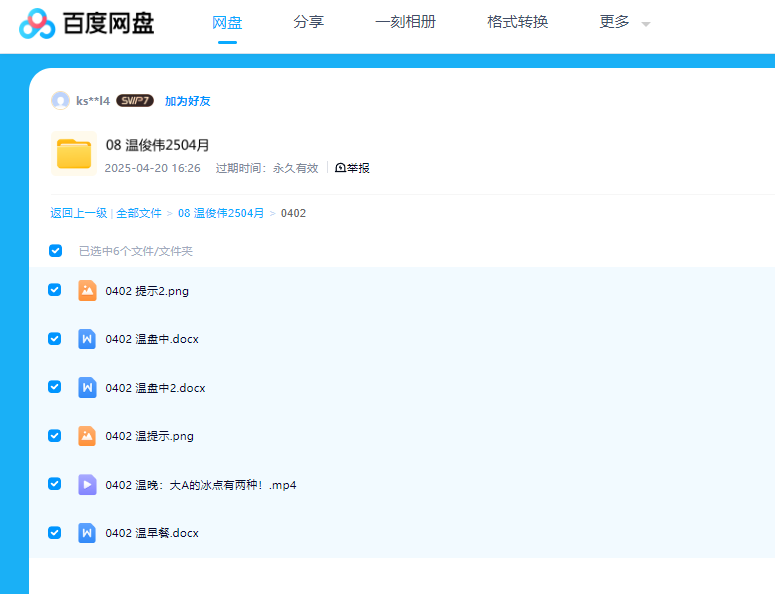Screen dimensions: 775x594
Task: Click the image icon for 0402 温提示.png
Action: tap(87, 436)
